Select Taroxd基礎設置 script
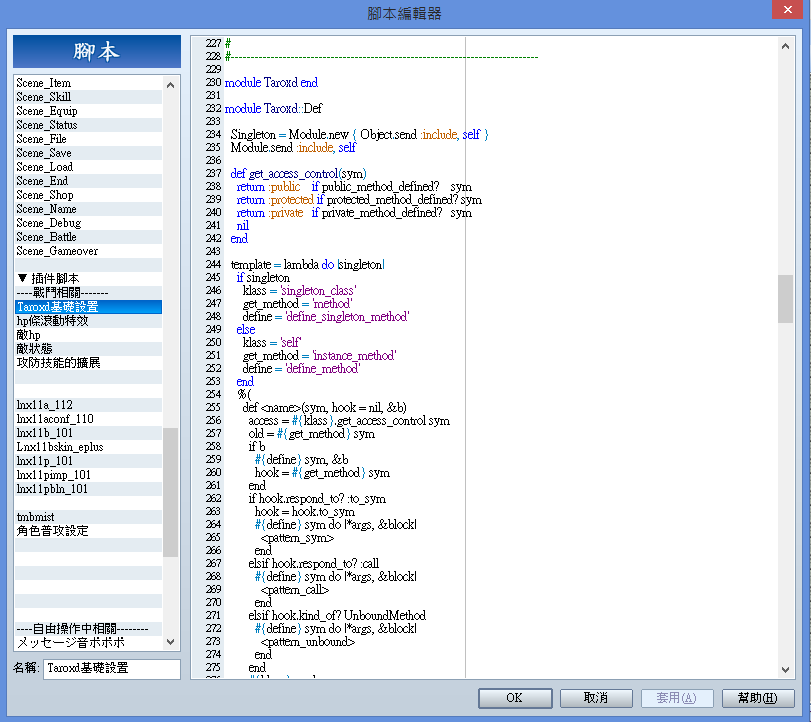This screenshot has width=811, height=722. [88, 307]
